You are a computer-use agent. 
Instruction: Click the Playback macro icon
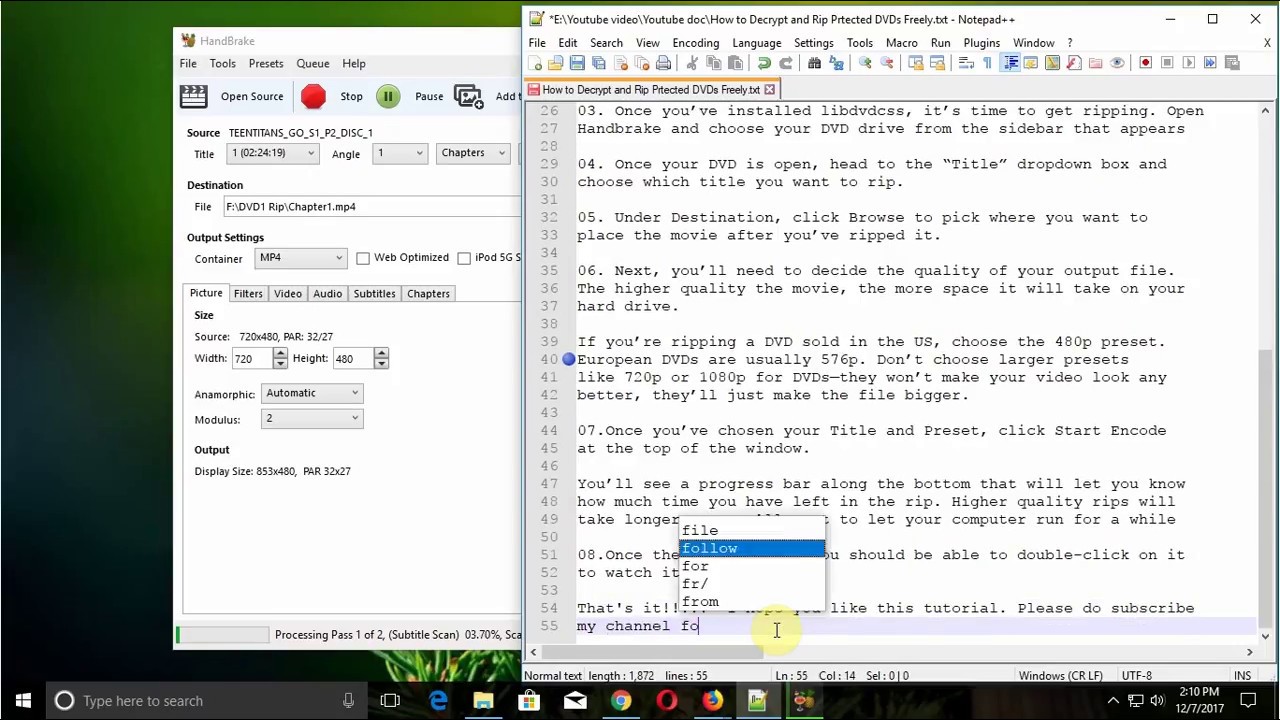(1188, 63)
